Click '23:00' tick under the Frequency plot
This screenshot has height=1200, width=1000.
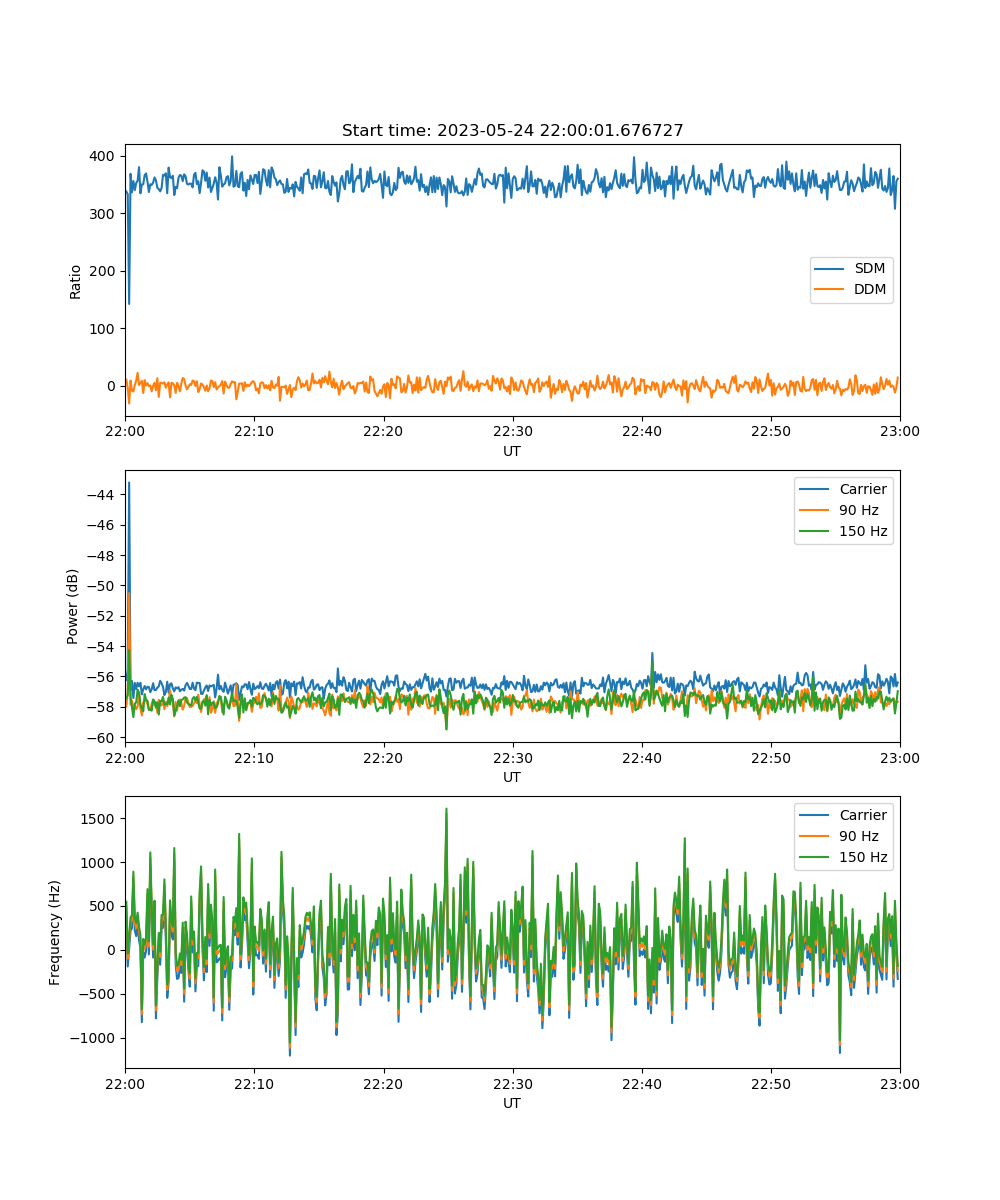[x=900, y=1084]
